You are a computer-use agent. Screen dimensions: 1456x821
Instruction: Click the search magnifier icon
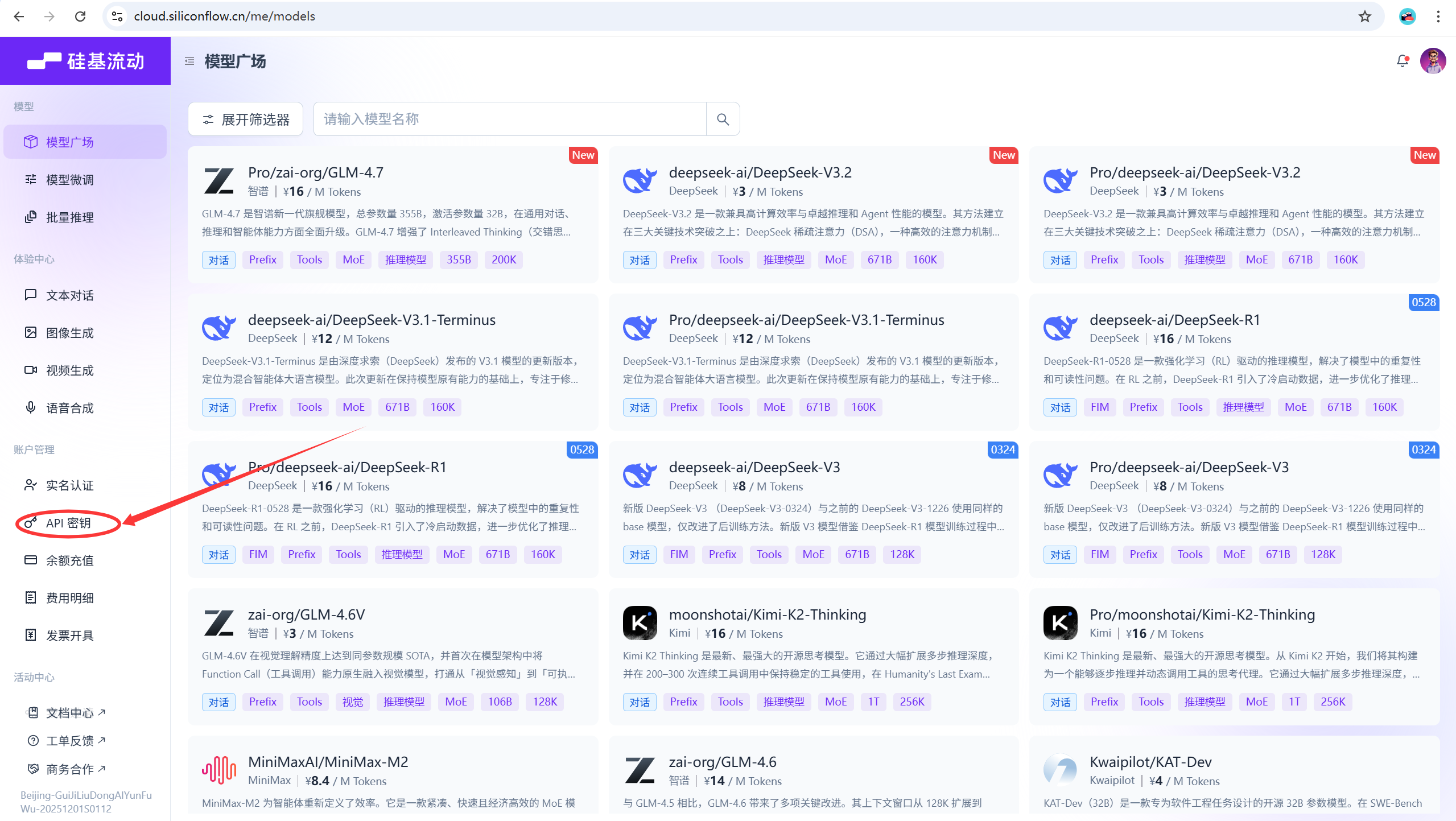[723, 119]
